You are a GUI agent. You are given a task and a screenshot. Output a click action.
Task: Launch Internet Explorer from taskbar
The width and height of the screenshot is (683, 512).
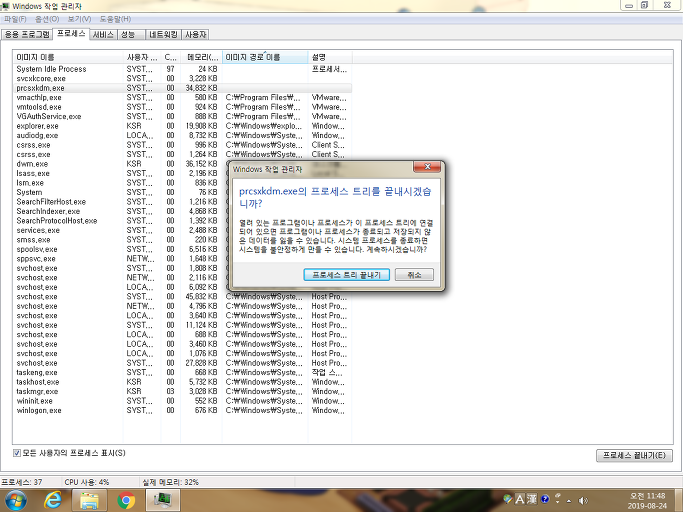pyautogui.click(x=53, y=501)
